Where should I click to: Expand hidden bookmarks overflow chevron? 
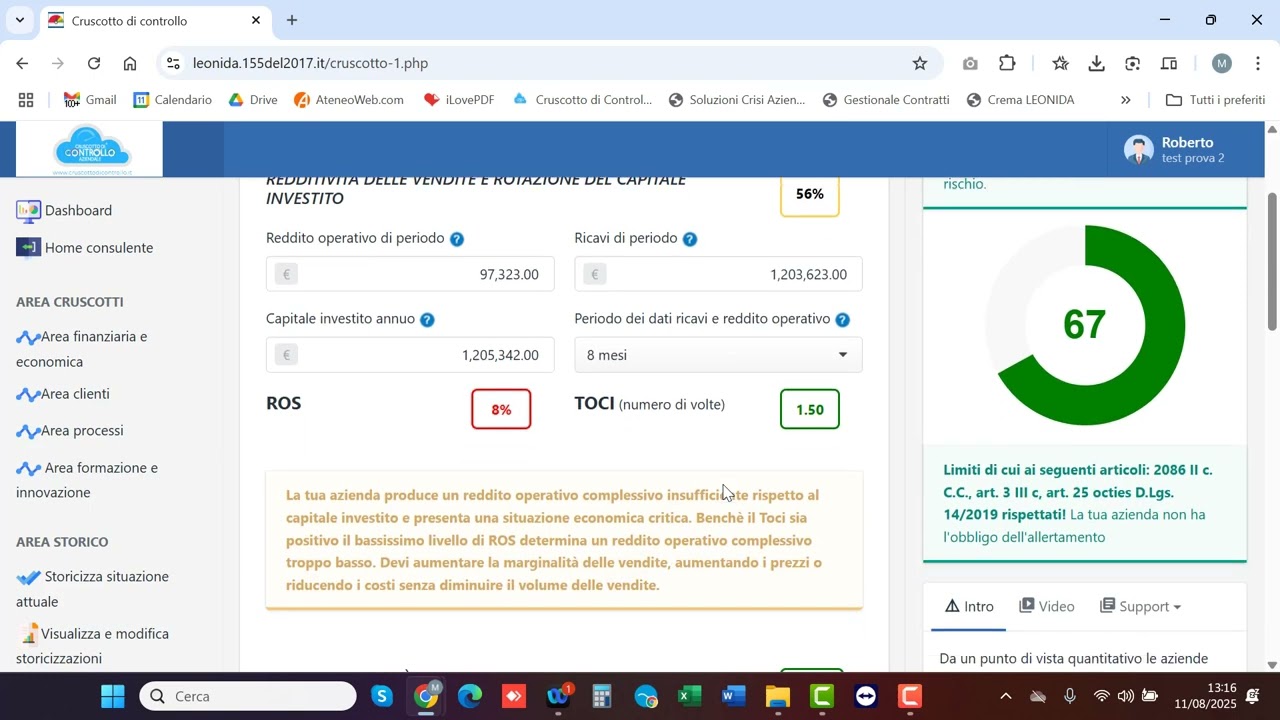tap(1125, 100)
